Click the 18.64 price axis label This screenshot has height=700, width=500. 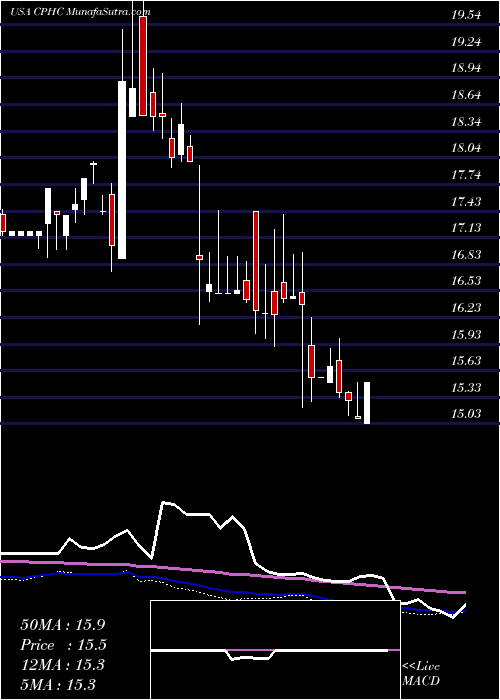(x=466, y=95)
